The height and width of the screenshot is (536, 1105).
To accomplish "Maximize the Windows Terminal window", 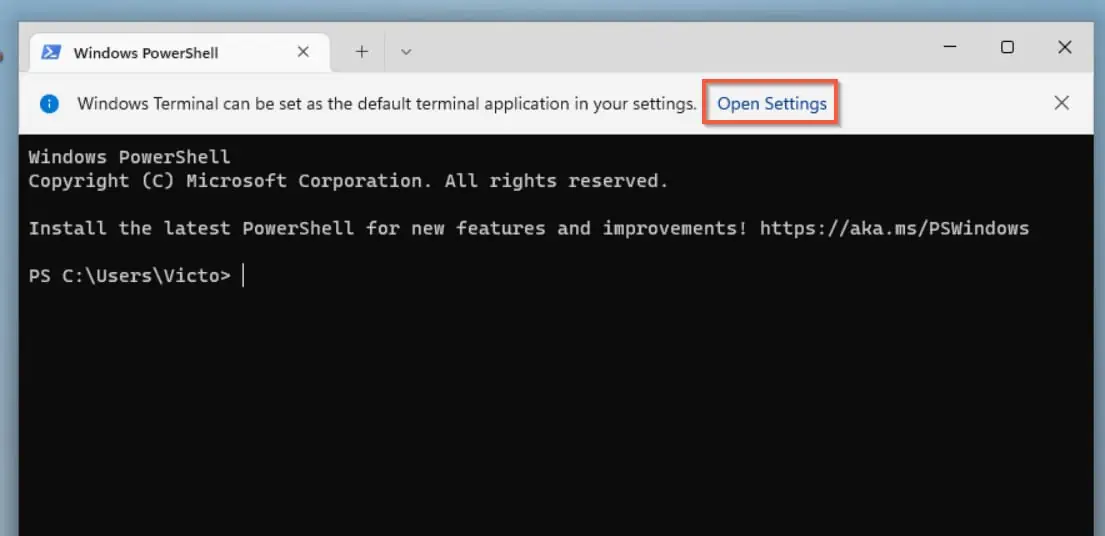I will 1008,47.
